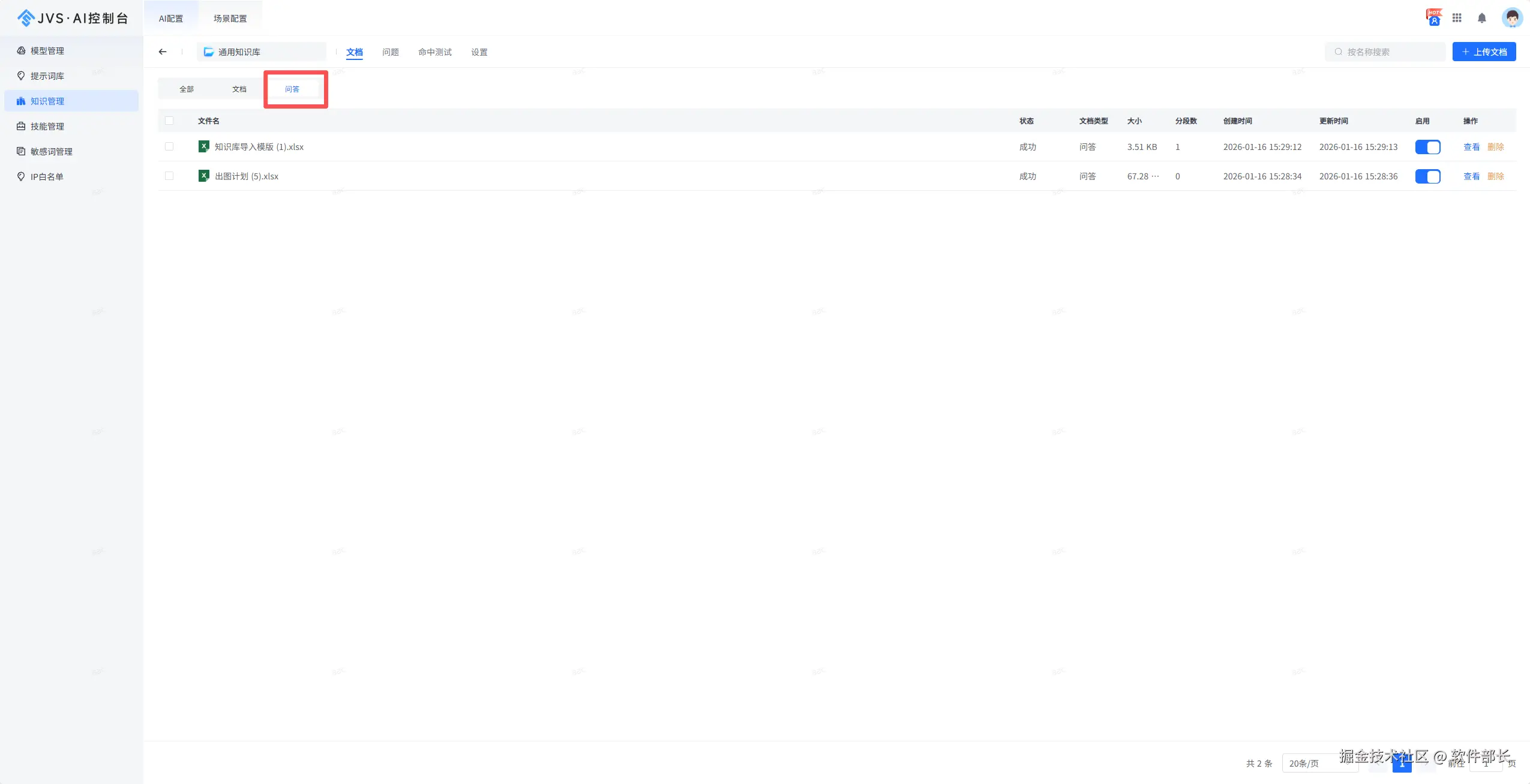Image resolution: width=1530 pixels, height=784 pixels.
Task: Open the apps grid icon
Action: [1457, 18]
